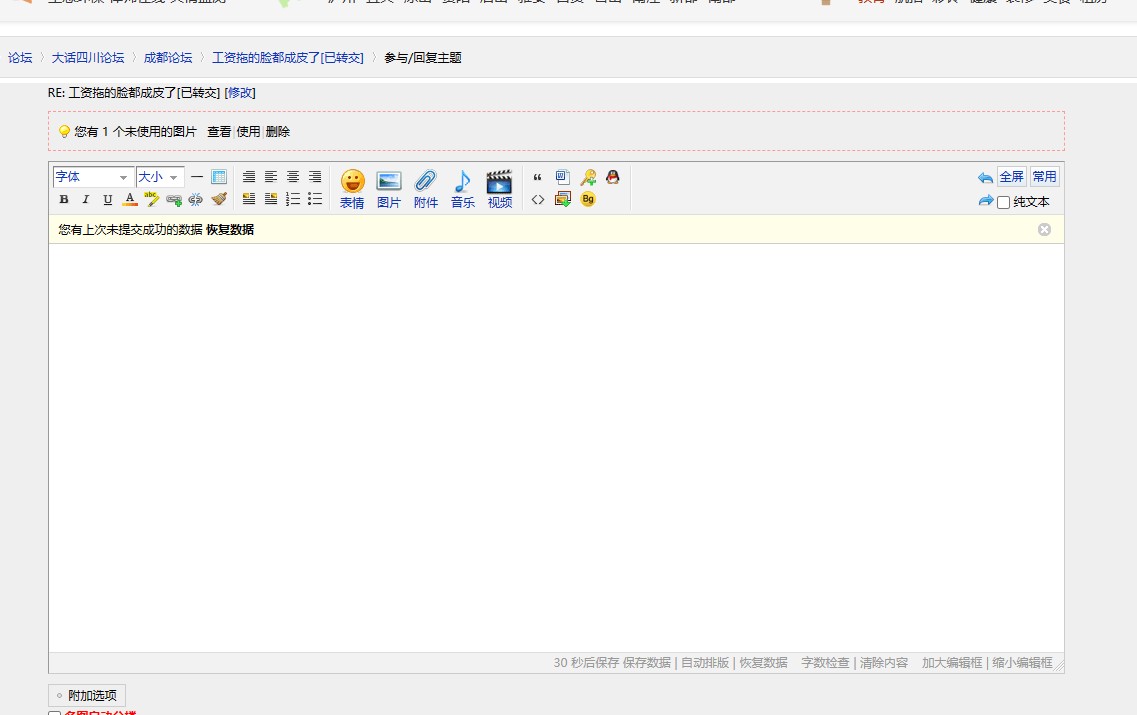The height and width of the screenshot is (715, 1137).
Task: Go to 论坛 in the breadcrumb
Action: click(20, 57)
